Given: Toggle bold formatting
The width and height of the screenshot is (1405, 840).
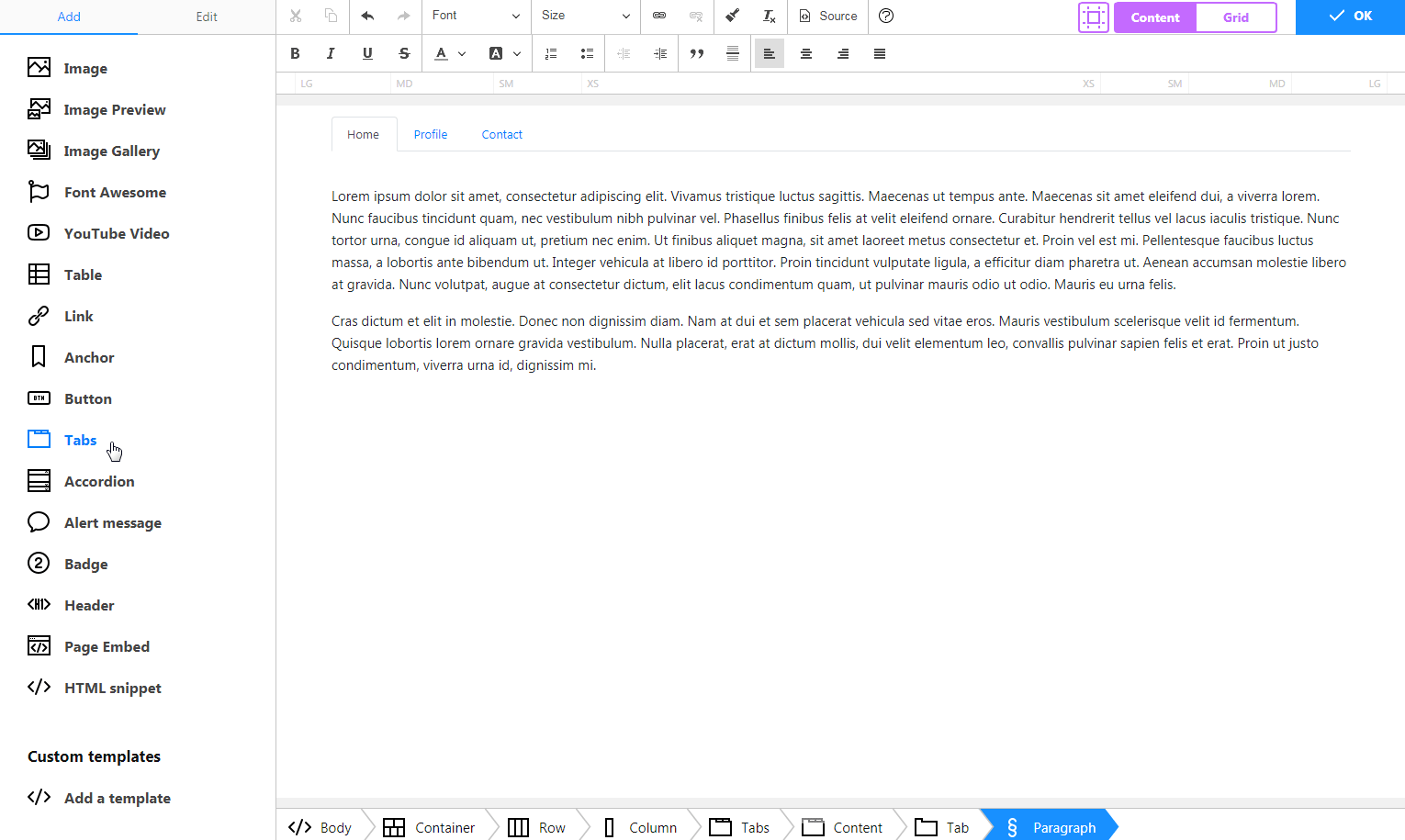Looking at the screenshot, I should coord(295,53).
